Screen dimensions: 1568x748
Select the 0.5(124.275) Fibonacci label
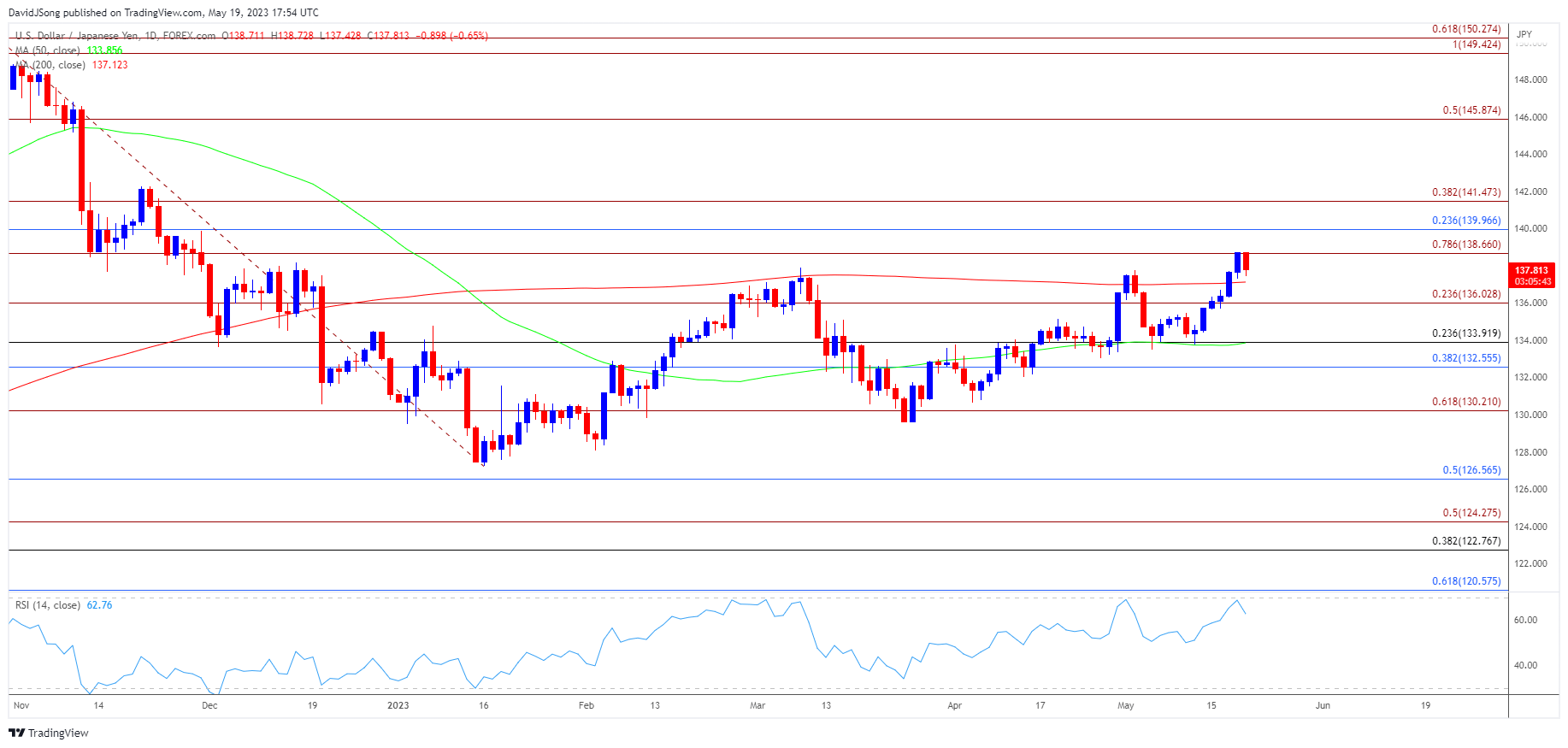click(1471, 513)
